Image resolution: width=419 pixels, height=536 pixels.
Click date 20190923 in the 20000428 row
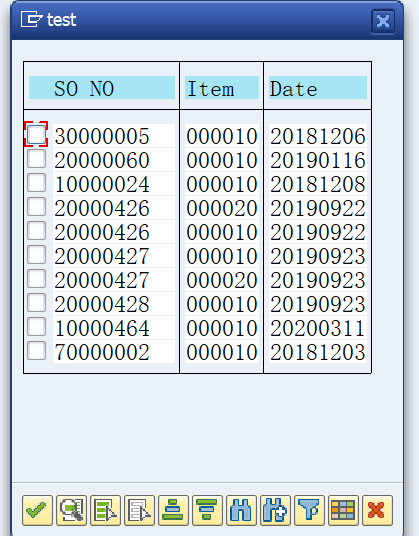click(x=318, y=304)
